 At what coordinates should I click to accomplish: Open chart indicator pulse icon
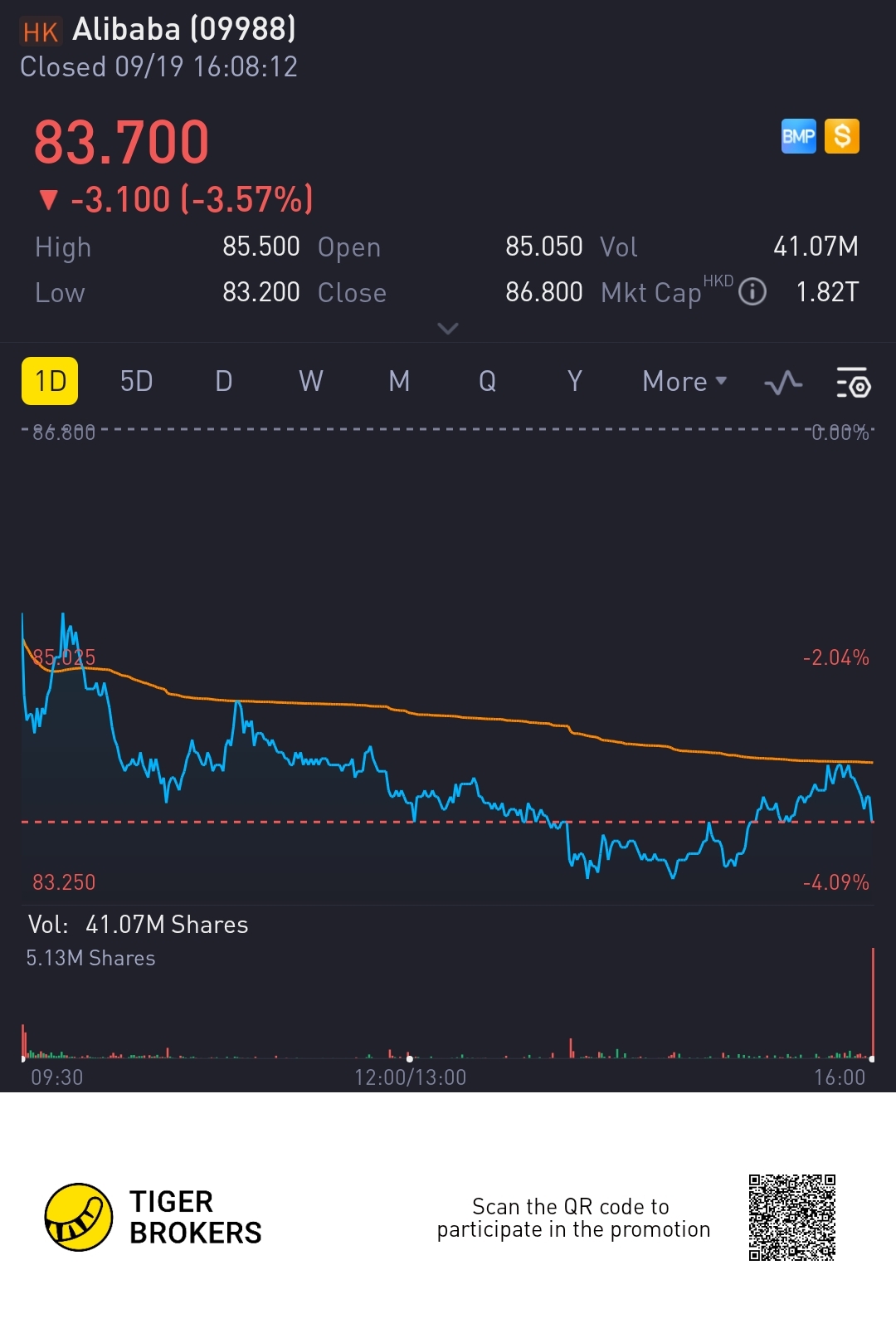pyautogui.click(x=783, y=383)
